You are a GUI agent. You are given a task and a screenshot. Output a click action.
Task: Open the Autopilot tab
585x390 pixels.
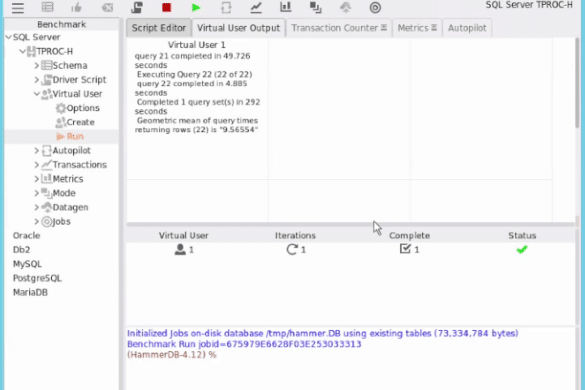(x=467, y=28)
